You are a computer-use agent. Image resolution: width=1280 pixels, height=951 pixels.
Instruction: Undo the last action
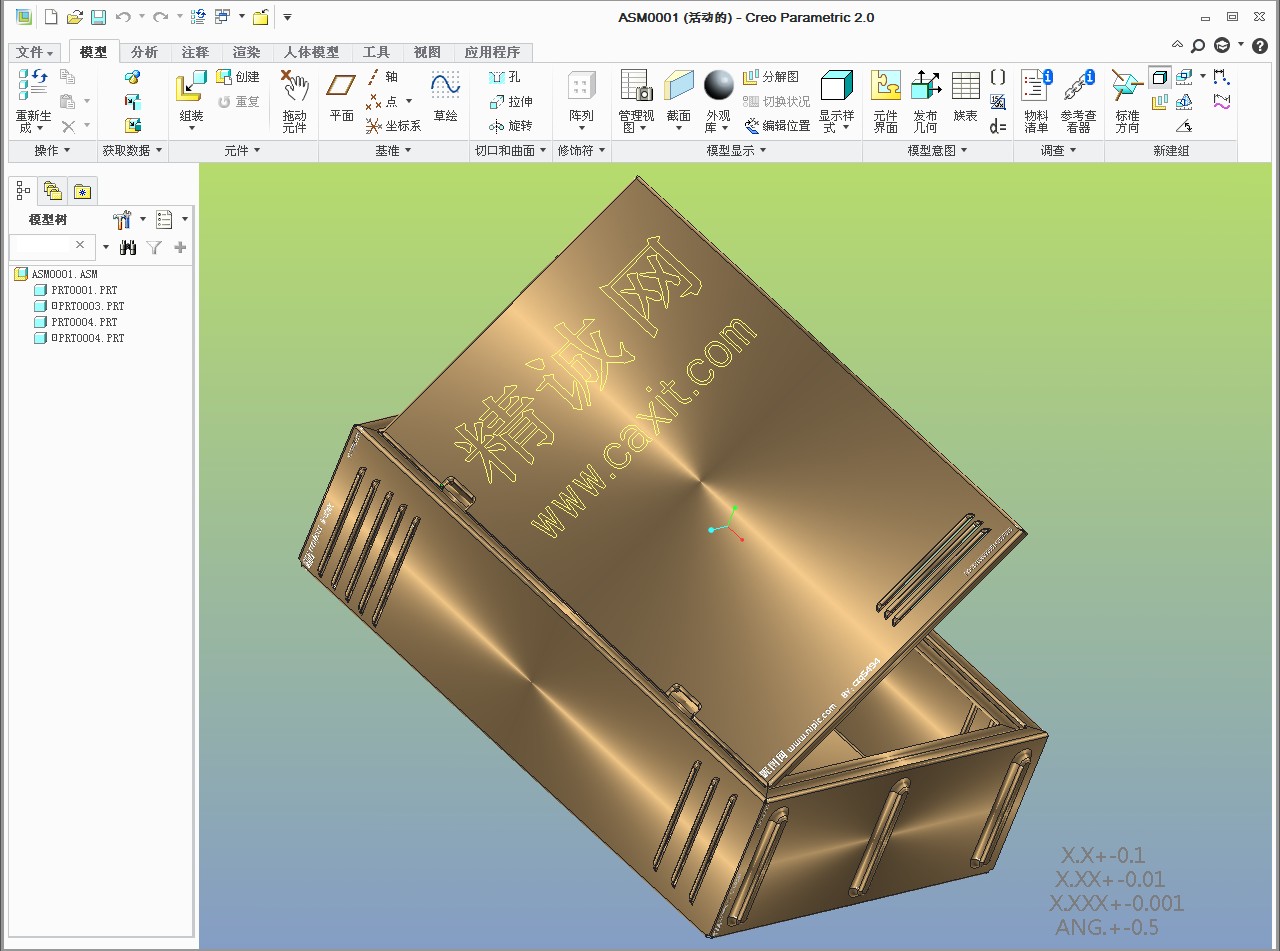[x=123, y=17]
